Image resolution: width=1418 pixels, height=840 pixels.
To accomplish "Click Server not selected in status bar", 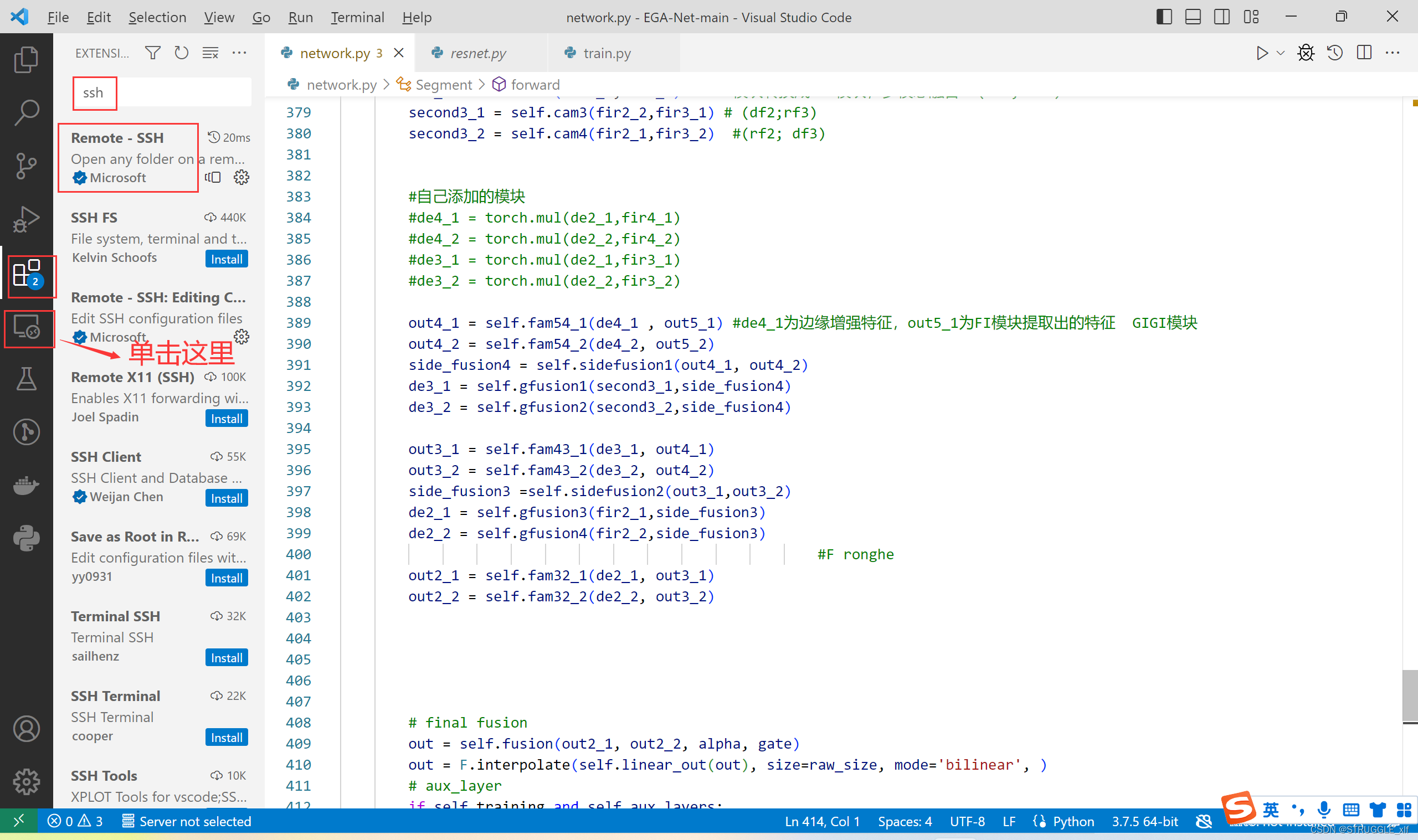I will [x=187, y=821].
